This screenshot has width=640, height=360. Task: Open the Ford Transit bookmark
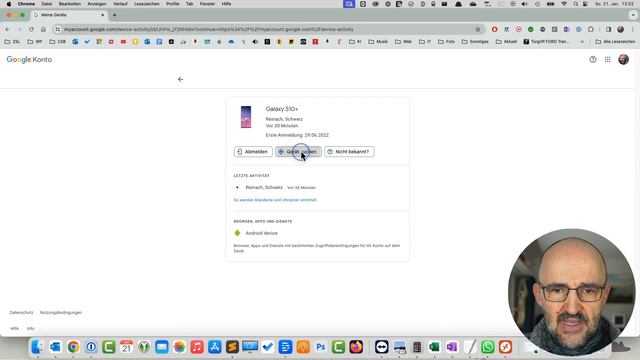(546, 42)
